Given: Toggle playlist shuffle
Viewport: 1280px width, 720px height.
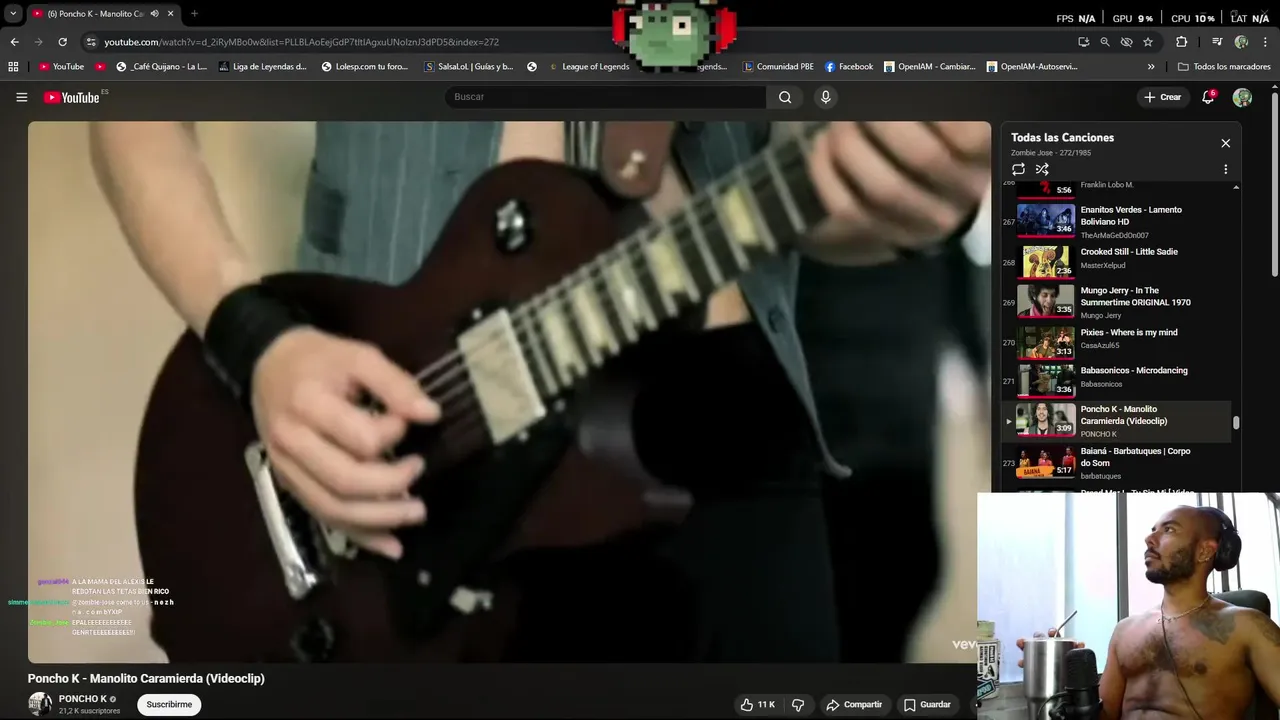Looking at the screenshot, I should pyautogui.click(x=1042, y=170).
